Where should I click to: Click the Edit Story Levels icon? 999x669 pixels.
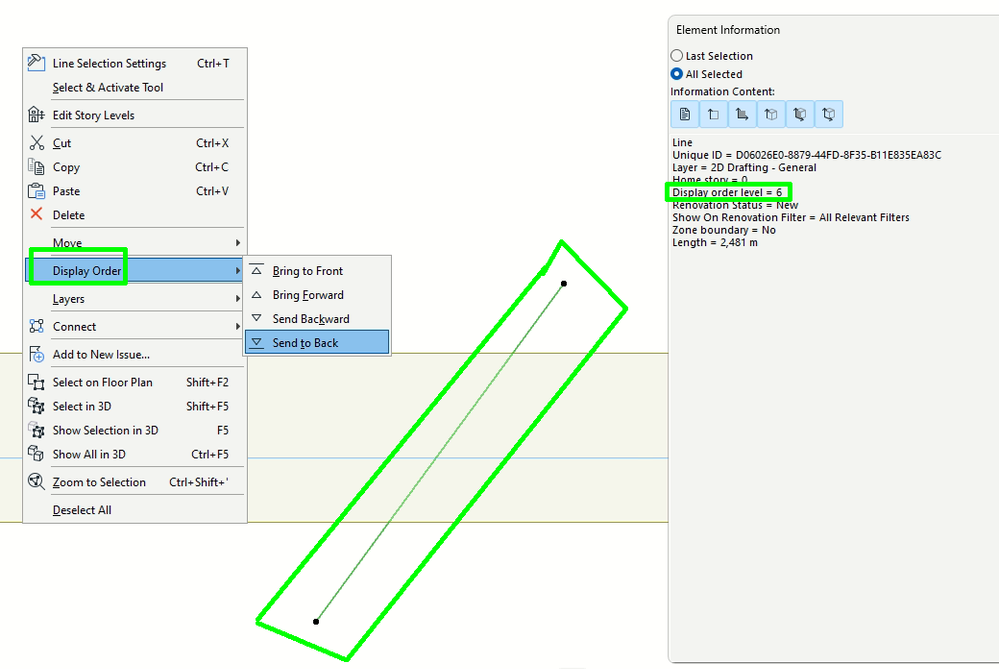tap(35, 115)
